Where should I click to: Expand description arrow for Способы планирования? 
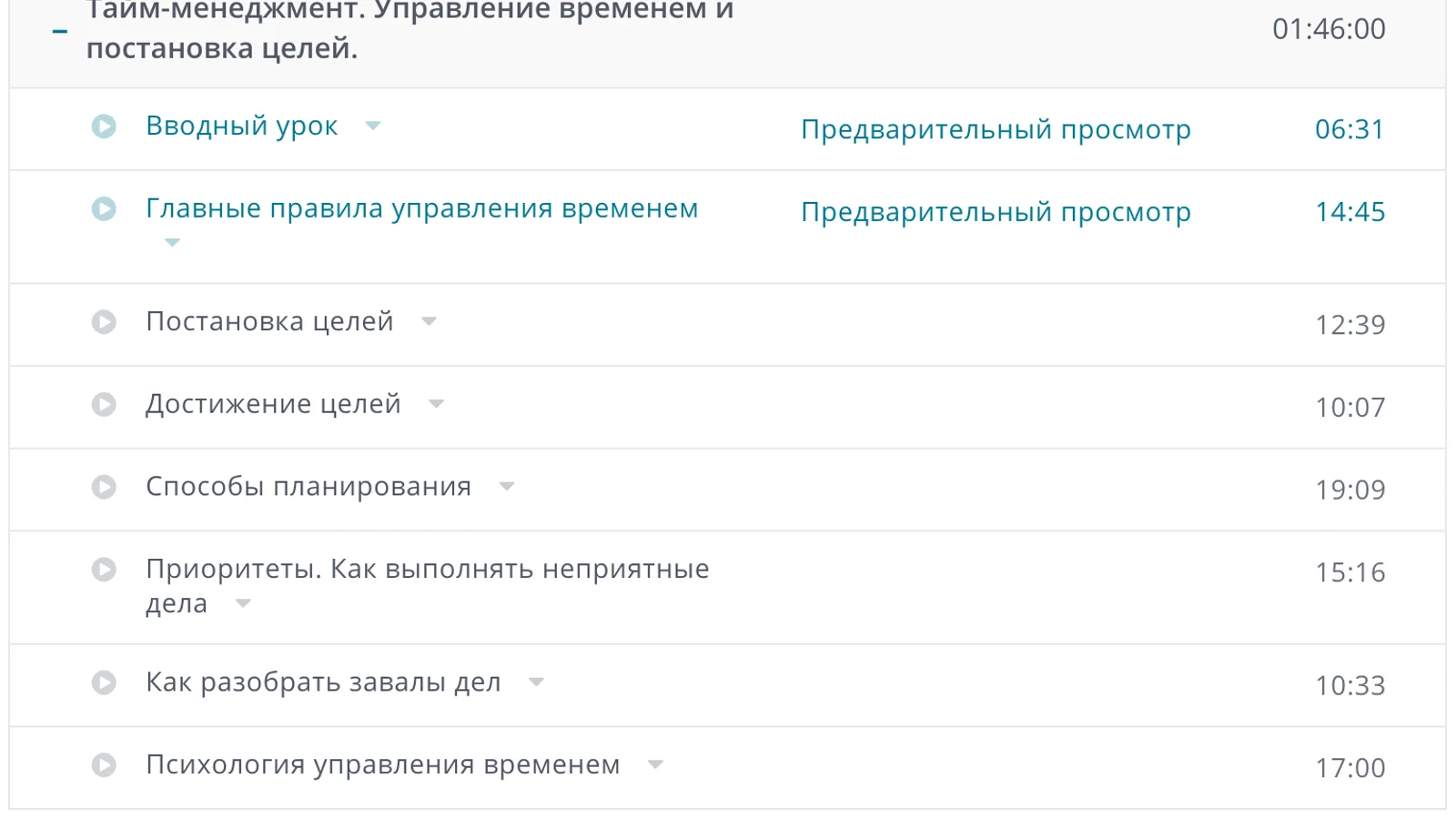tap(507, 487)
